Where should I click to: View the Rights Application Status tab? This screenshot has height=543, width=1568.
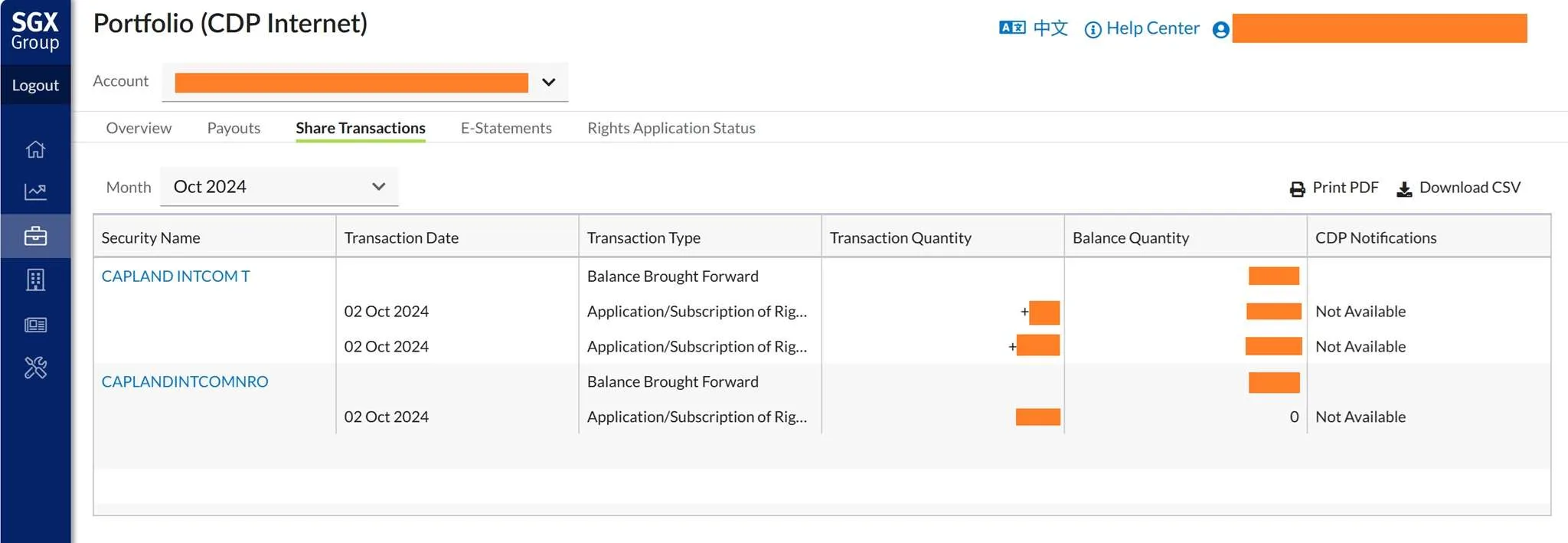(x=671, y=128)
